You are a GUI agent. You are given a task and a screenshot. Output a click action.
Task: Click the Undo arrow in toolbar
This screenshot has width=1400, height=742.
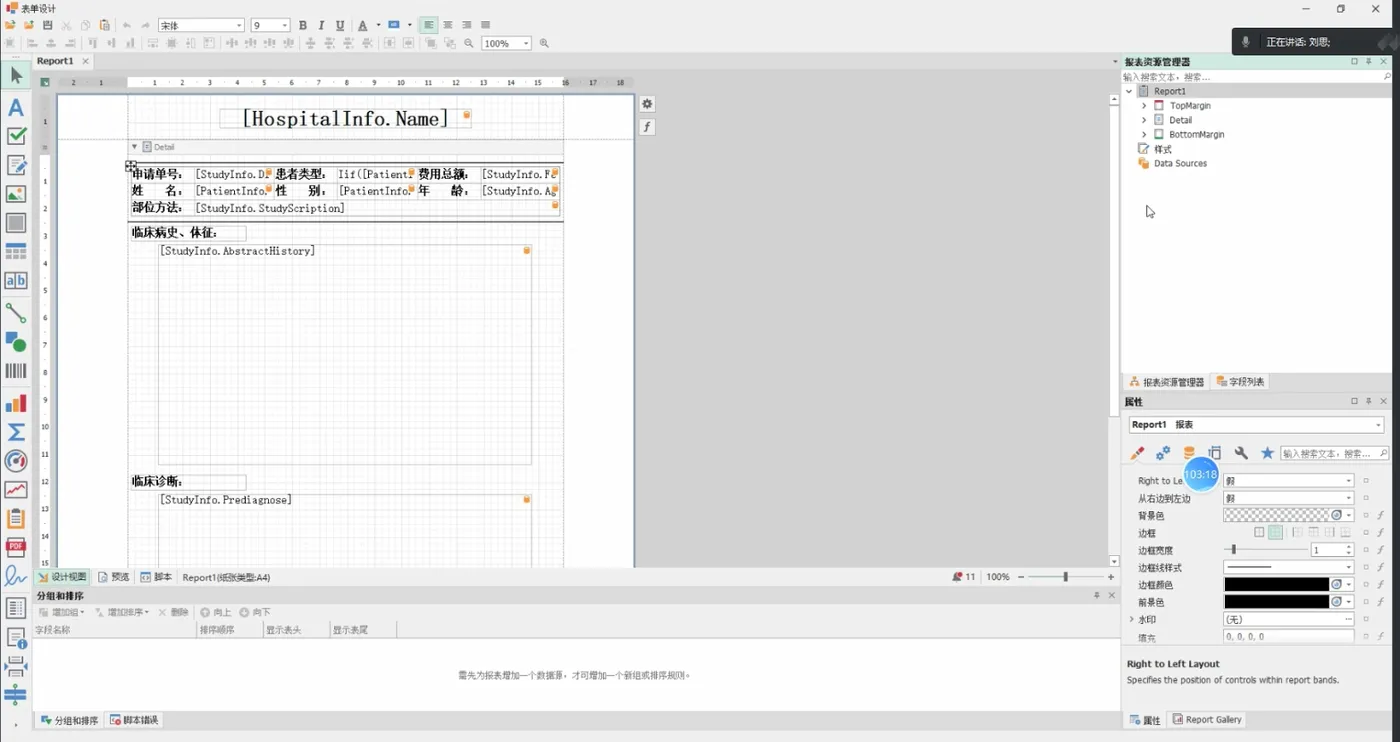pyautogui.click(x=126, y=25)
